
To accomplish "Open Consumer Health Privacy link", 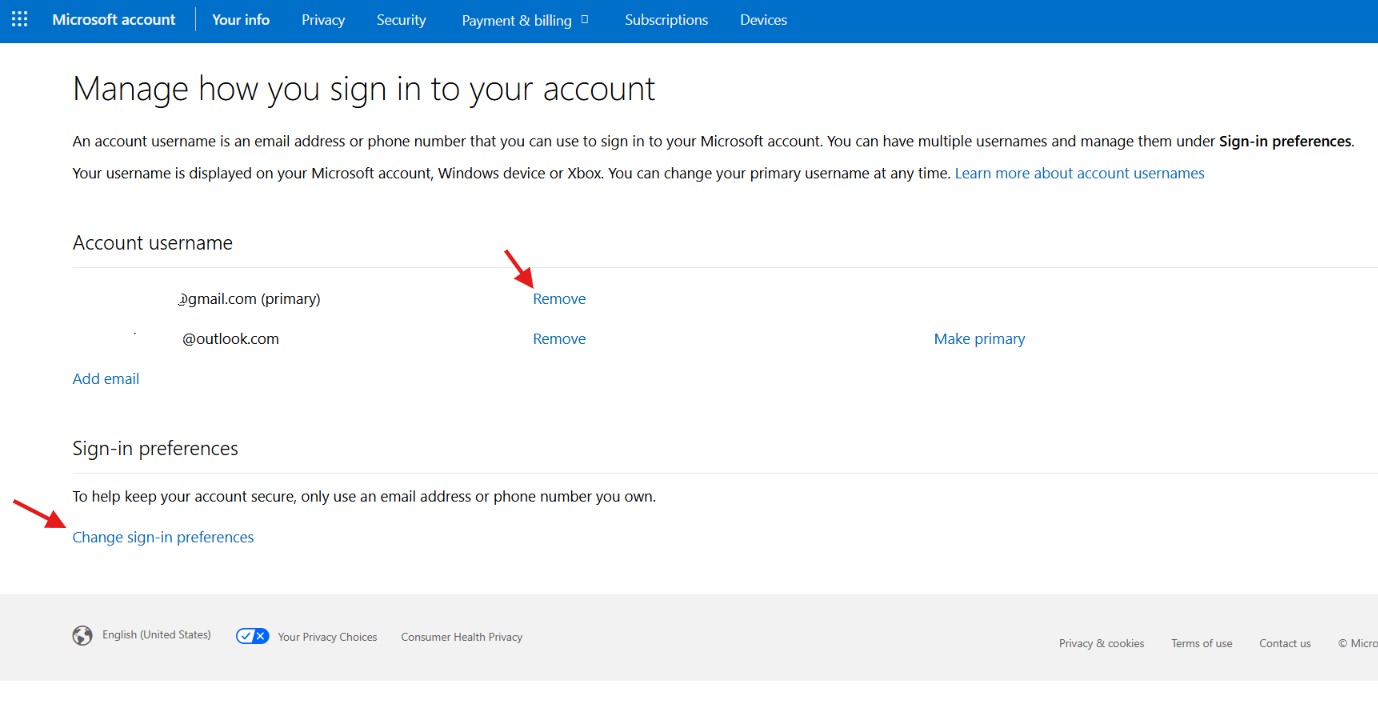I will (462, 637).
